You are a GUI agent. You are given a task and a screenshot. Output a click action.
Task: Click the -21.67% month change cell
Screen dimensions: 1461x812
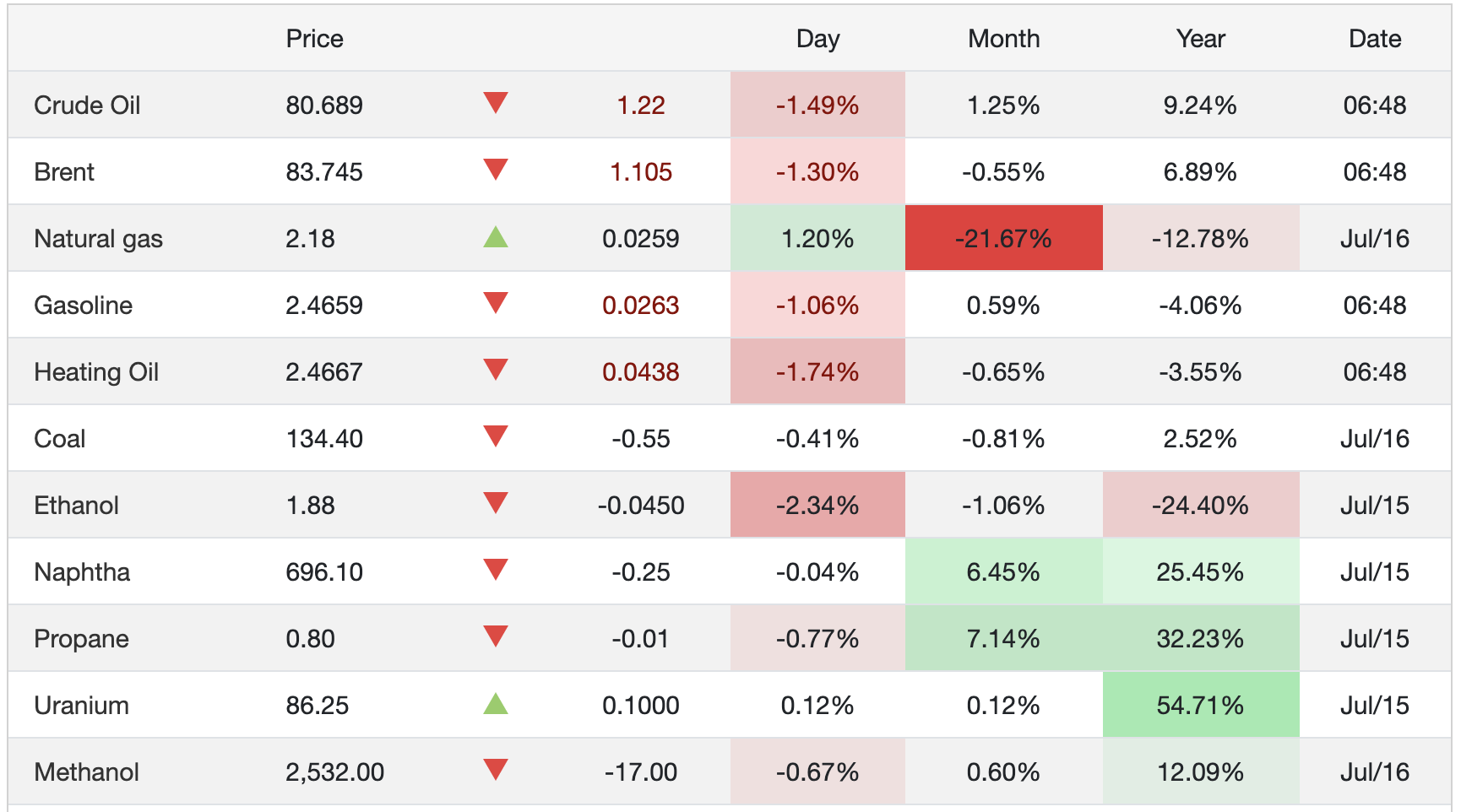(1003, 239)
